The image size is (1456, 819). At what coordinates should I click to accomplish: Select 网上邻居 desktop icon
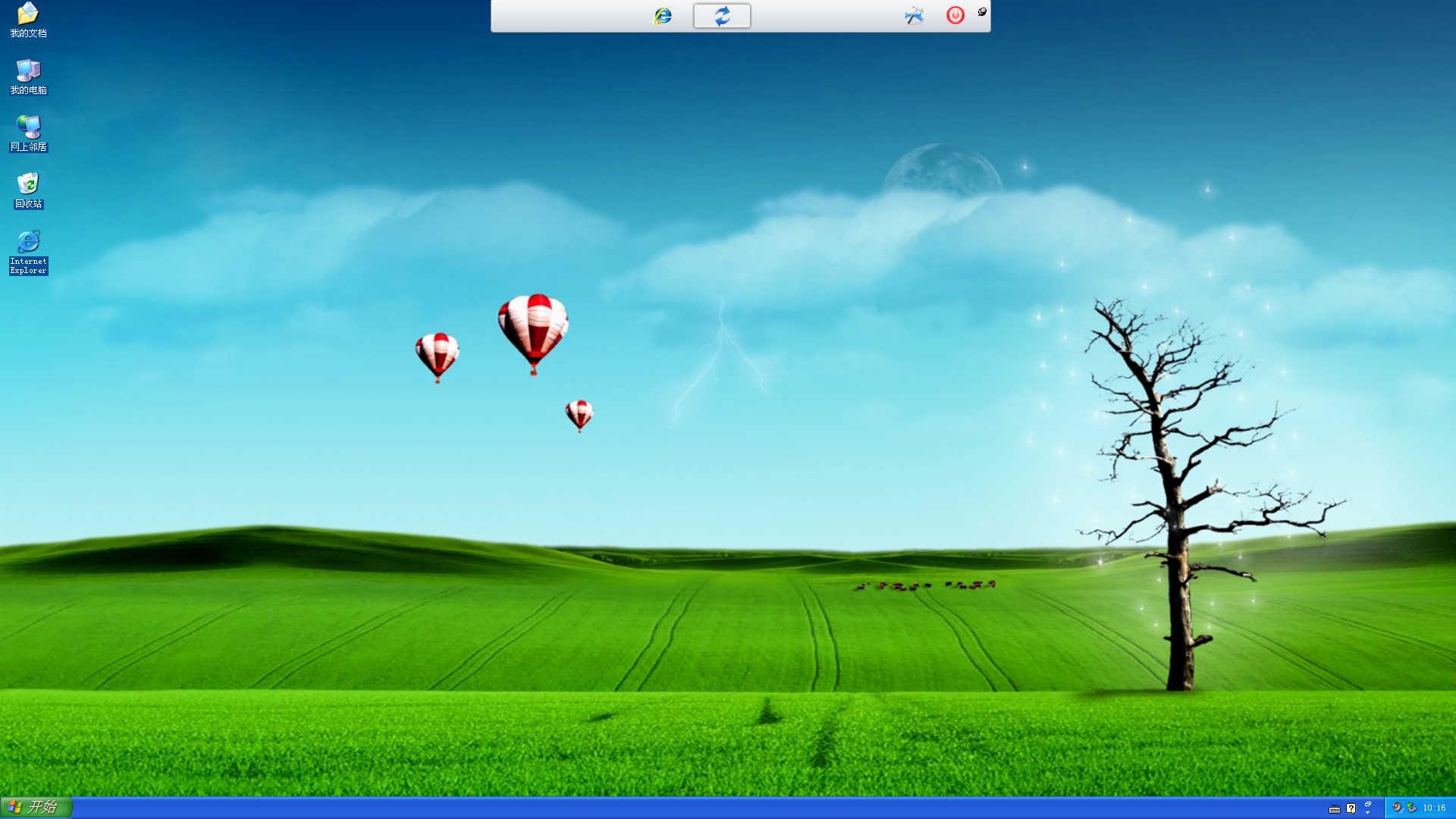28,133
